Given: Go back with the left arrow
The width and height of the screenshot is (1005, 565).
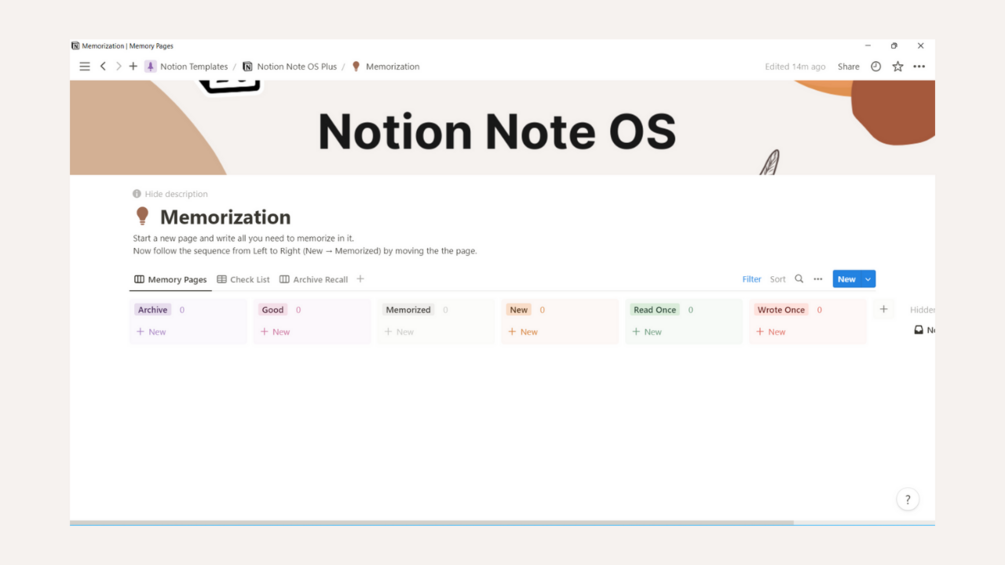Looking at the screenshot, I should [103, 67].
